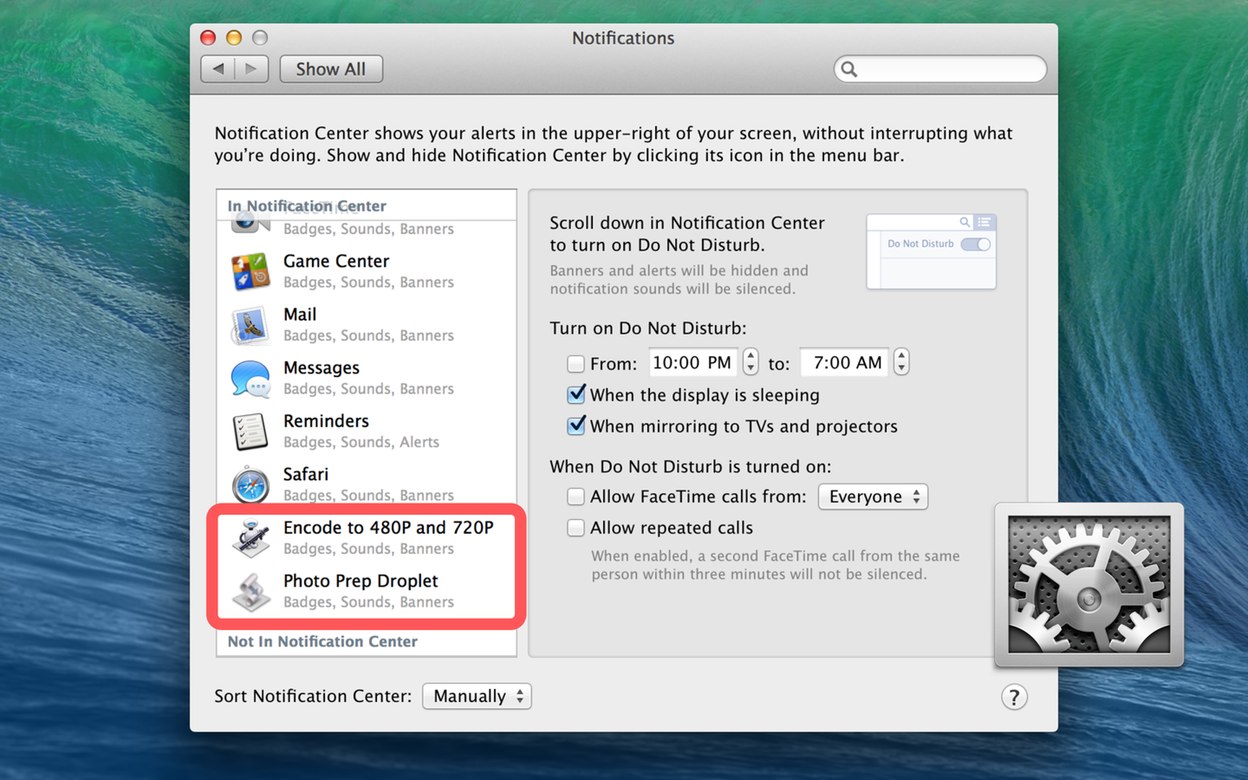The height and width of the screenshot is (780, 1248).
Task: Enable Allow FaceTime calls from checkbox
Action: [x=576, y=496]
